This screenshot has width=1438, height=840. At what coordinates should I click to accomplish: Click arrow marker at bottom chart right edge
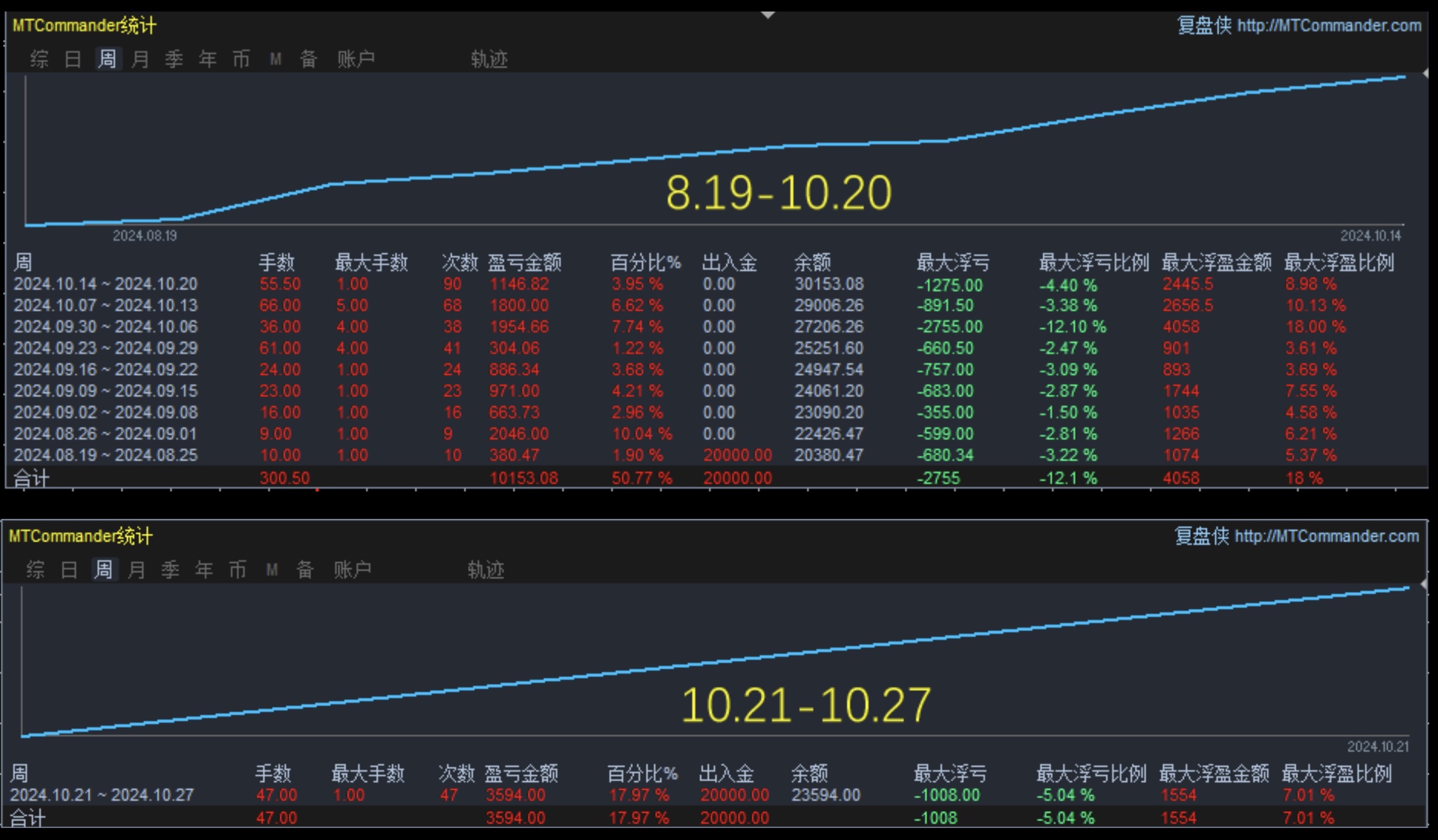pyautogui.click(x=1423, y=584)
